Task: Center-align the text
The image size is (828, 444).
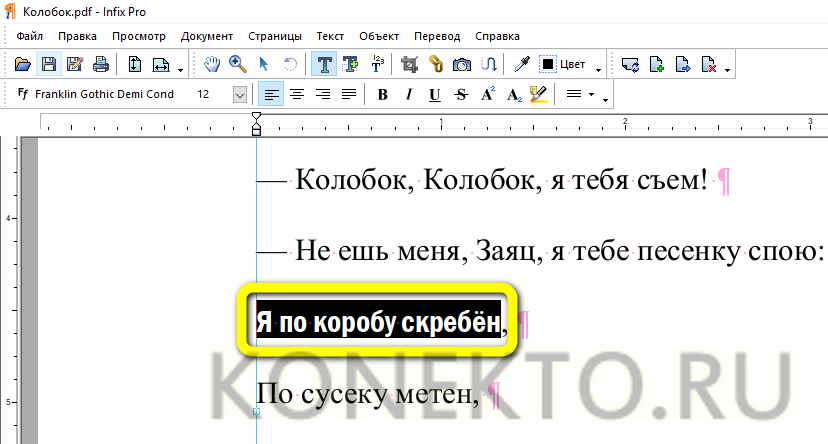Action: tap(296, 95)
